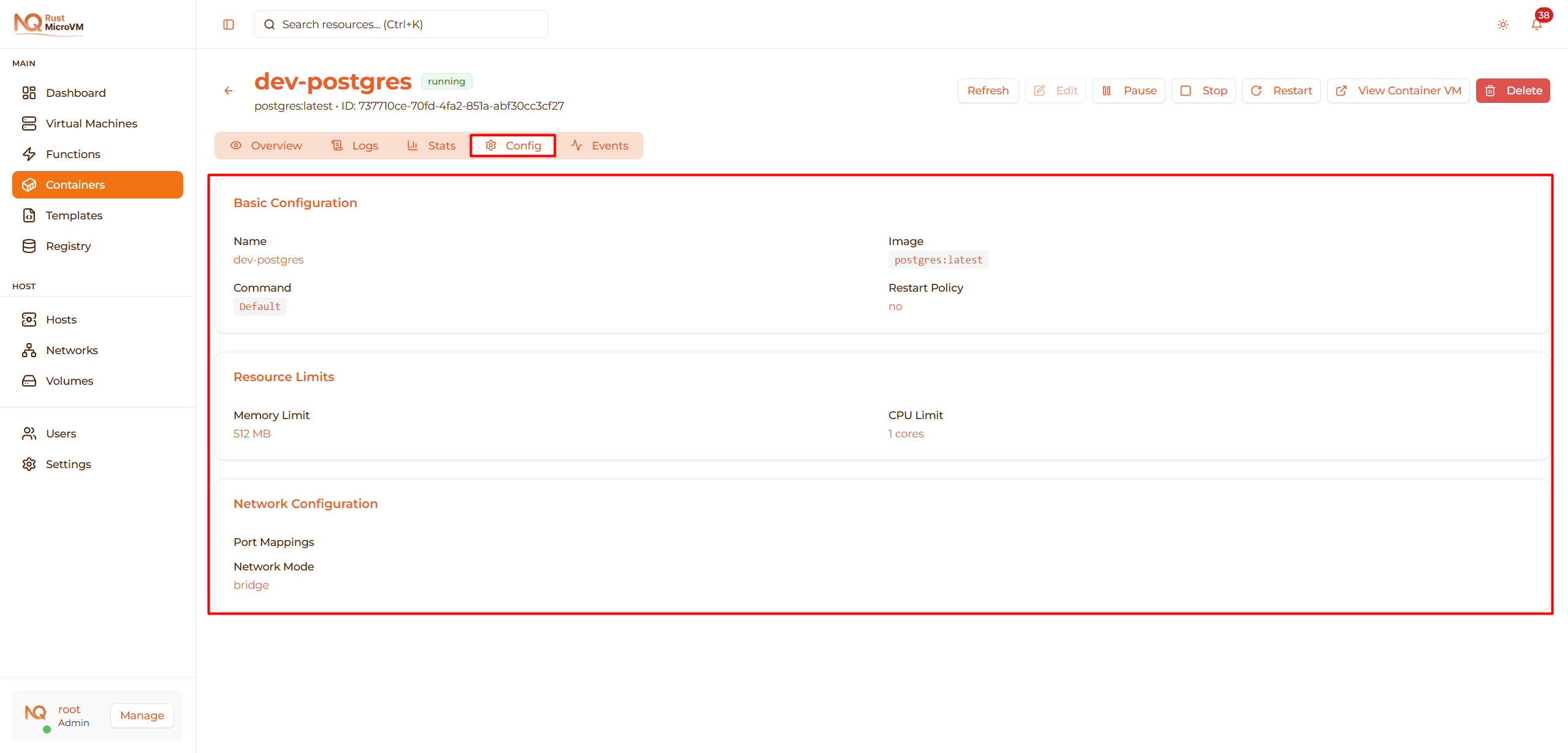Toggle the light/dark theme
Image resolution: width=1568 pixels, height=753 pixels.
coord(1502,24)
